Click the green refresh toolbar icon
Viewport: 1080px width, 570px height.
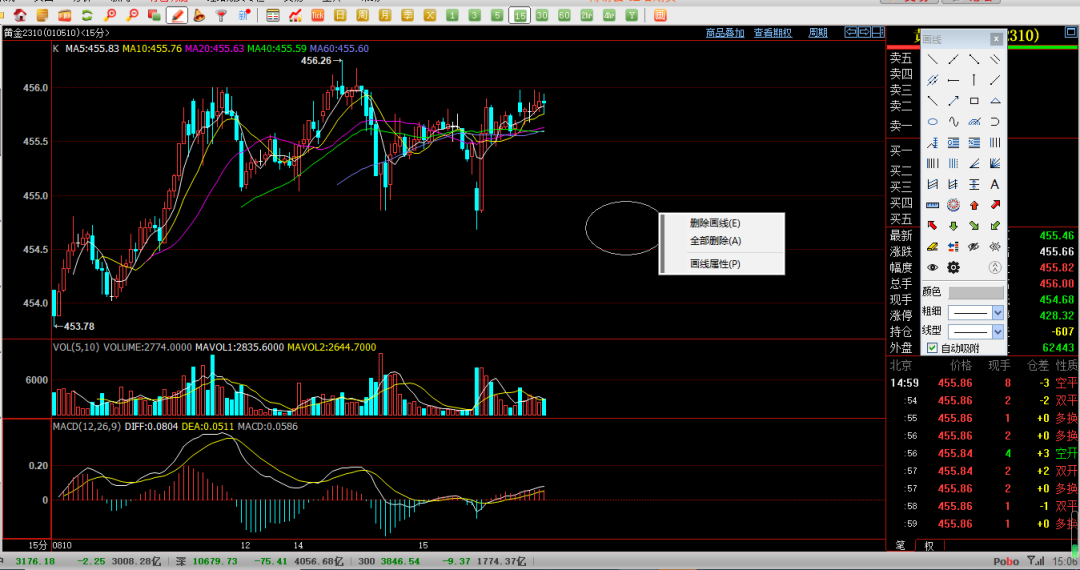click(x=87, y=15)
